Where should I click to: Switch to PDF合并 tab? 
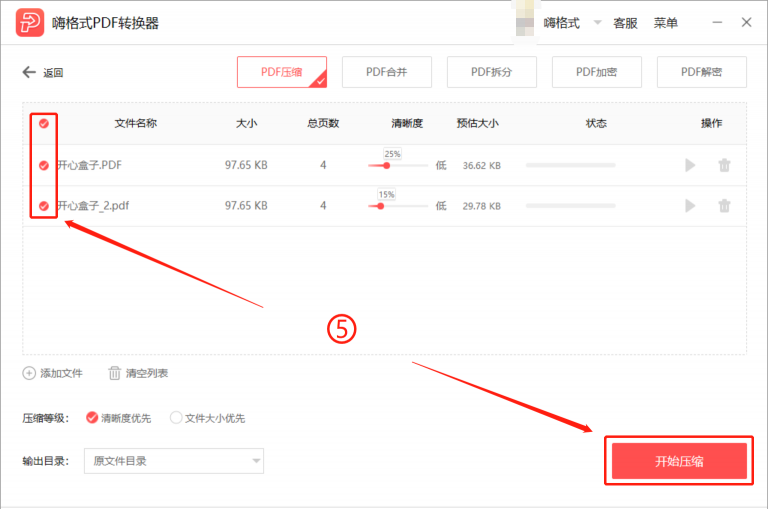(x=386, y=72)
